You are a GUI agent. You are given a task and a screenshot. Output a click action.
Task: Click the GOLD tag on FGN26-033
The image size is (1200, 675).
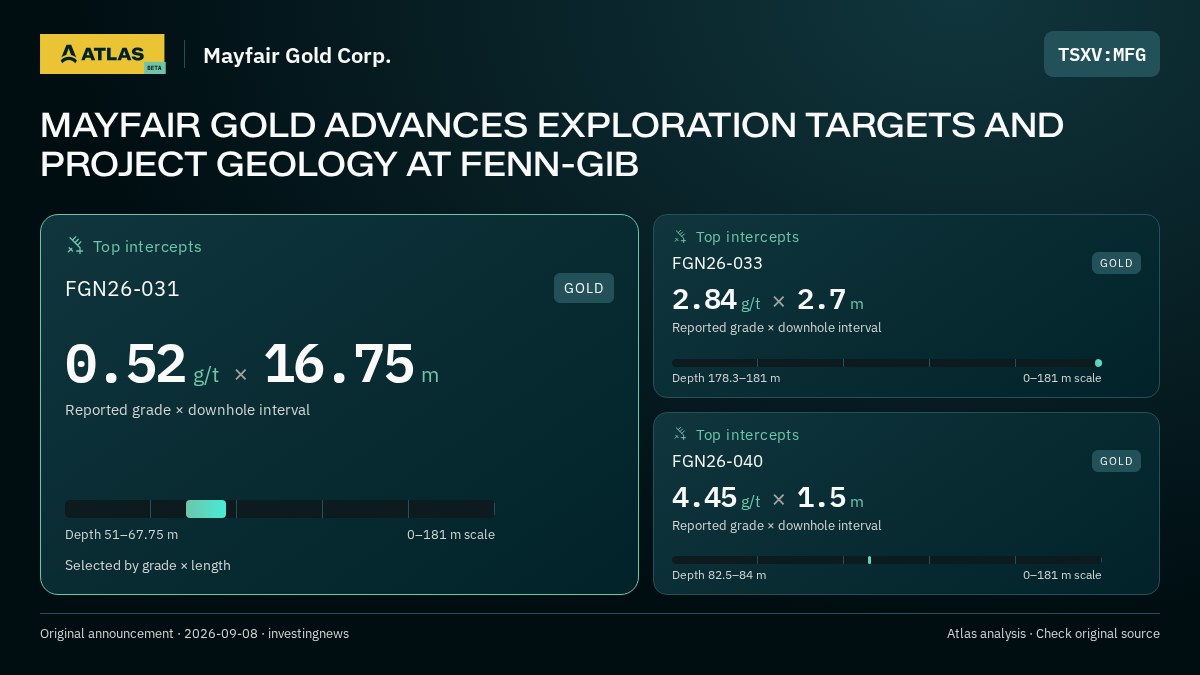click(x=1116, y=263)
